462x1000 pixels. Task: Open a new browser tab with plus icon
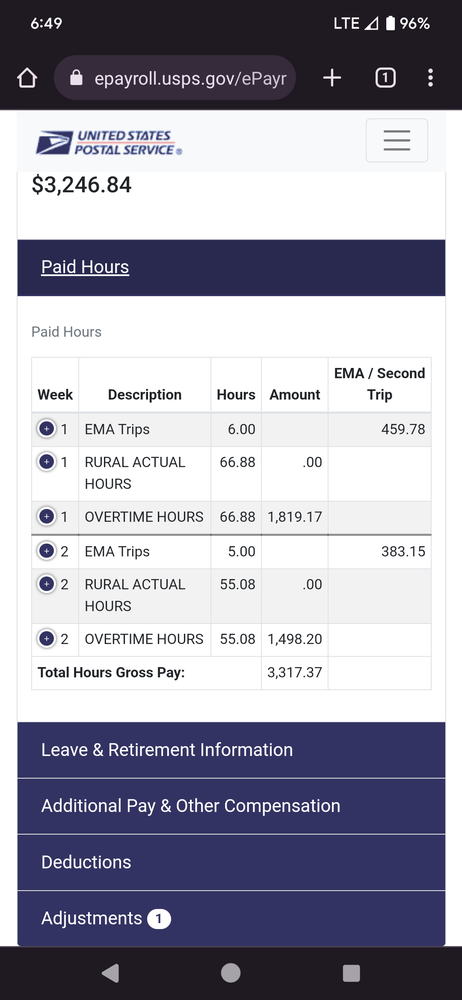(332, 78)
